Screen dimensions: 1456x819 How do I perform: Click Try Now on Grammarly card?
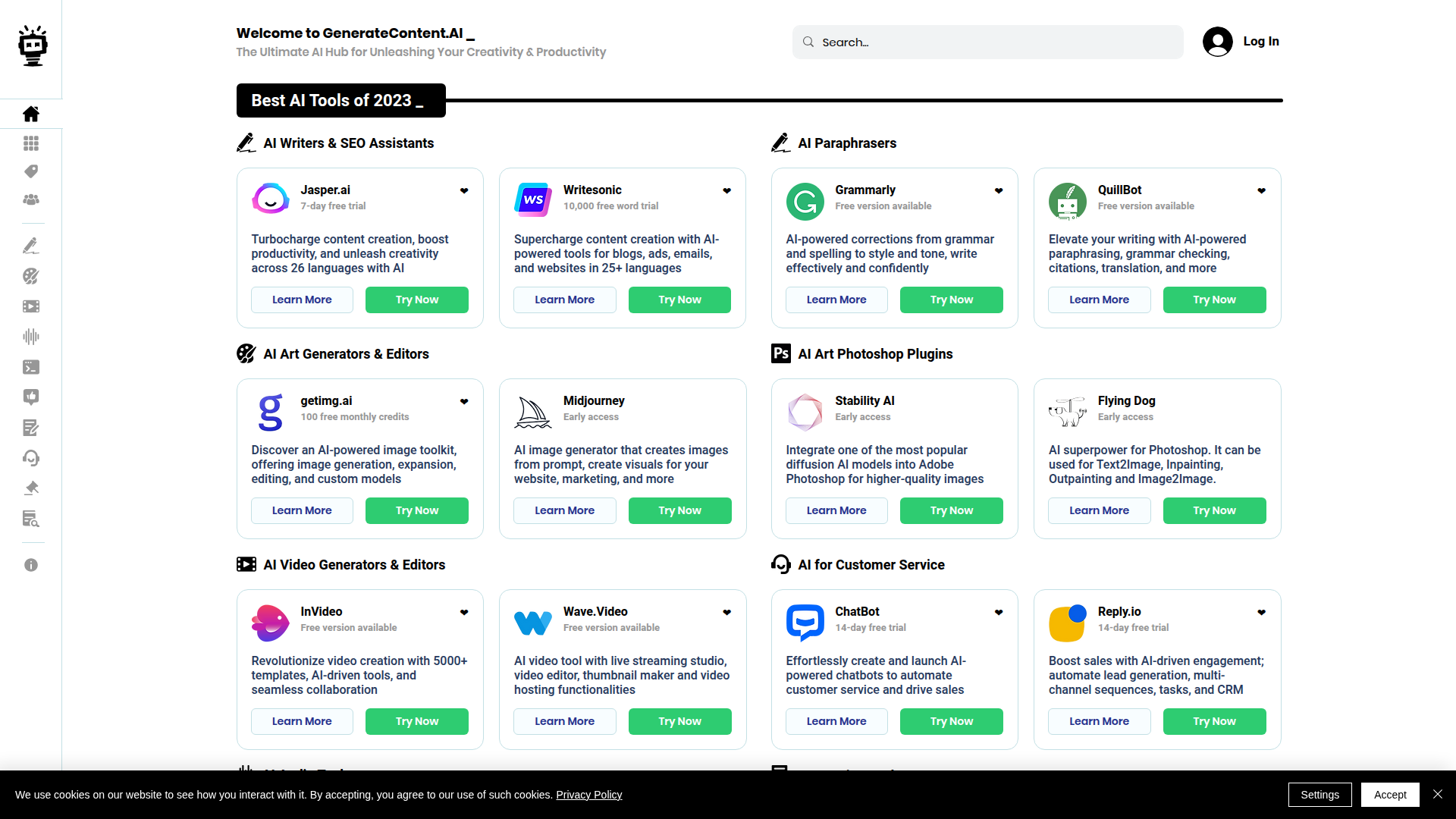click(x=951, y=300)
